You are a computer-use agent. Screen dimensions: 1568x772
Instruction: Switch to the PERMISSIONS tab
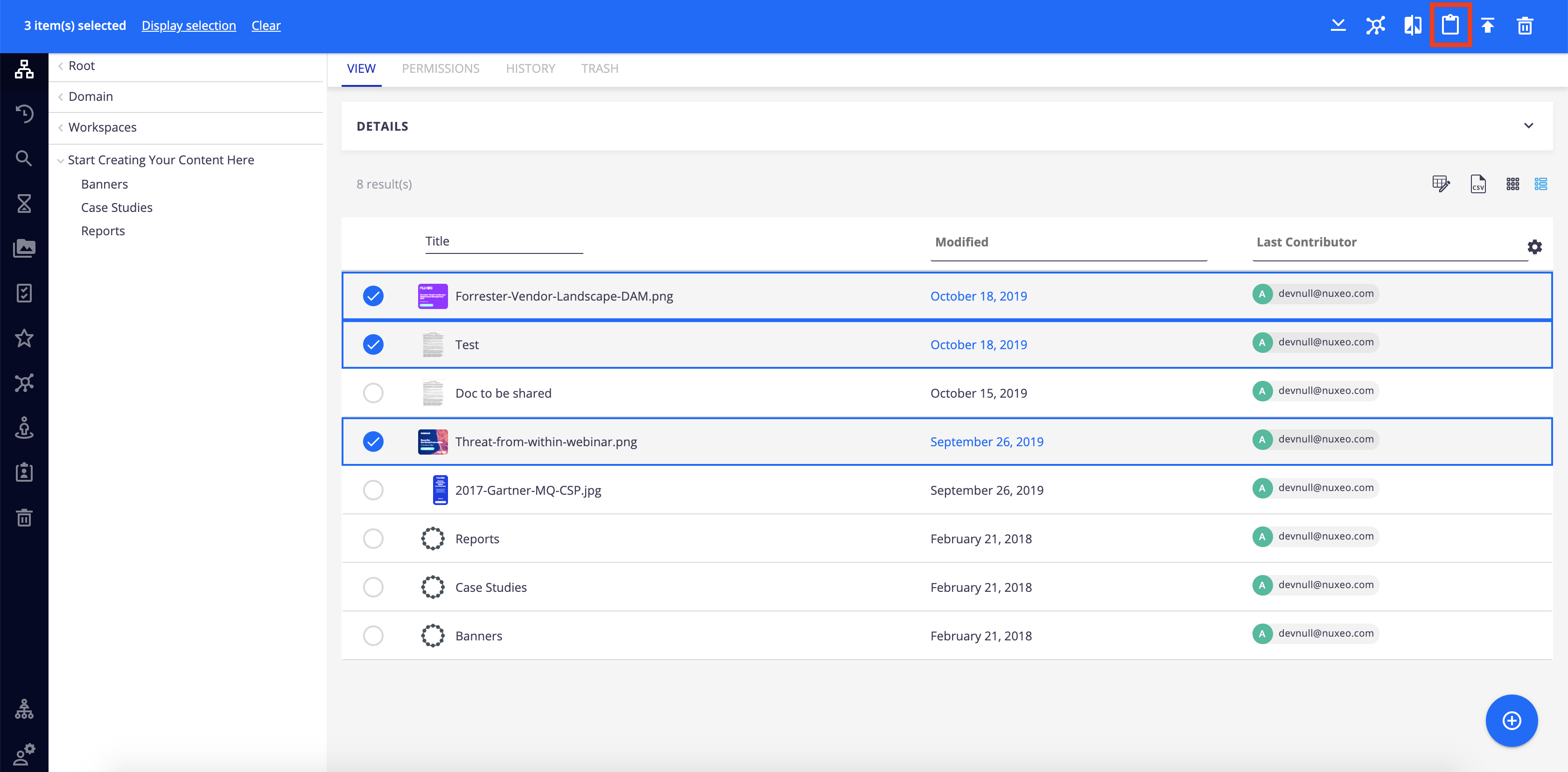point(441,67)
